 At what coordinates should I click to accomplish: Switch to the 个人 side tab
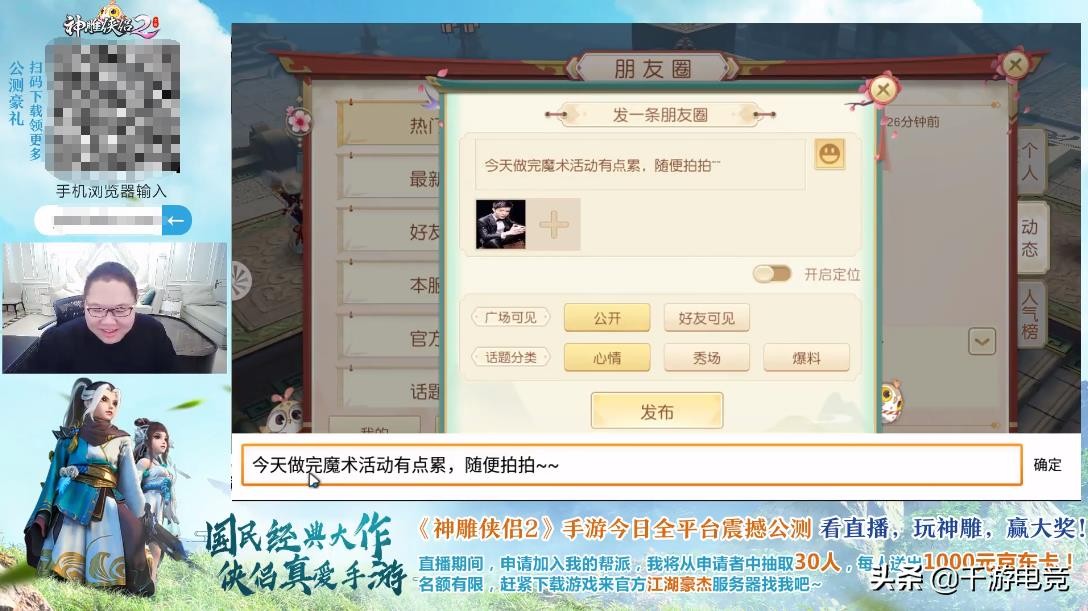pos(1030,161)
